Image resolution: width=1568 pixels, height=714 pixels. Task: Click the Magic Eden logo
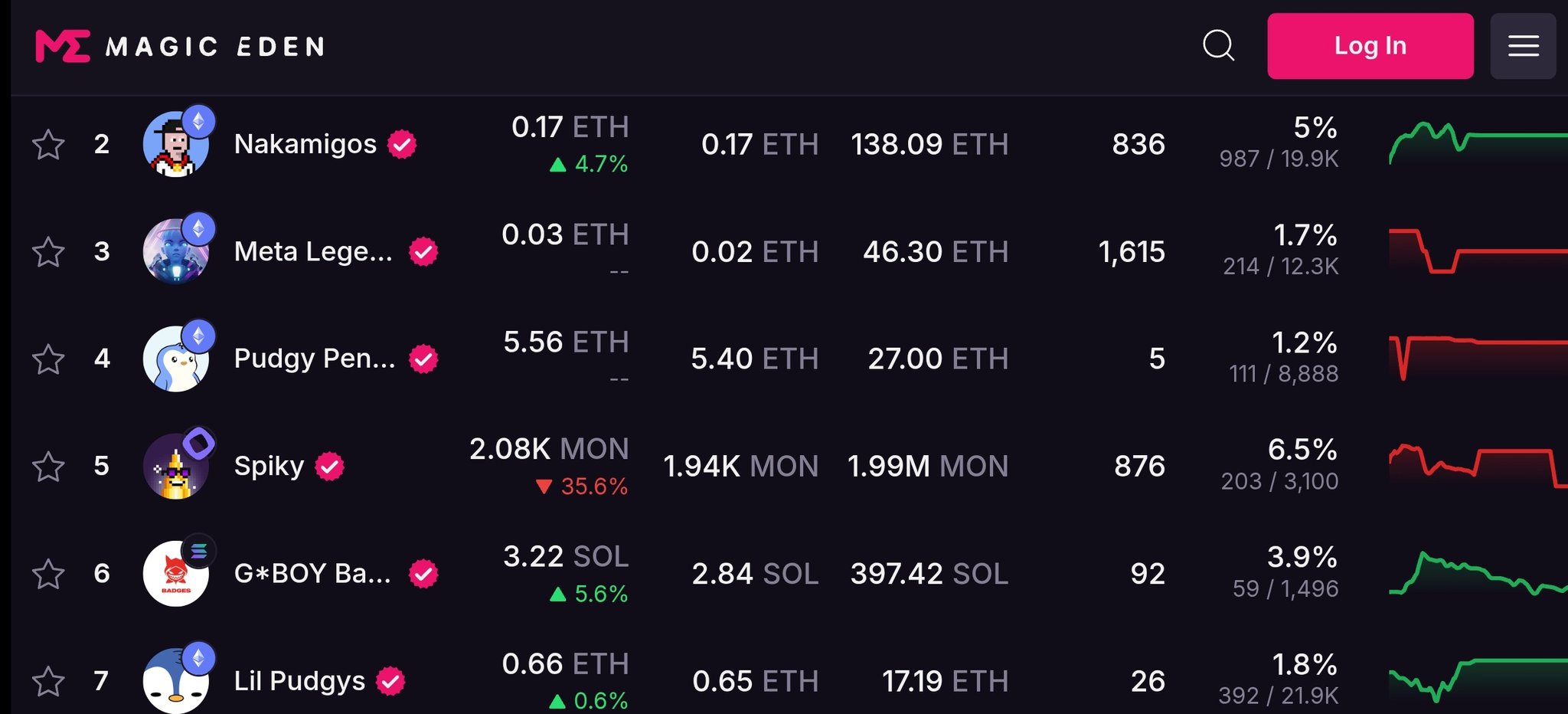[x=180, y=46]
